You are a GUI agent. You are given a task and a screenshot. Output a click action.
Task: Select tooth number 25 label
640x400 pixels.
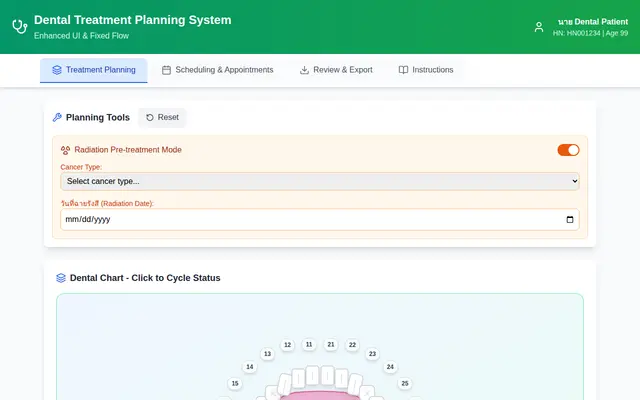tap(405, 383)
